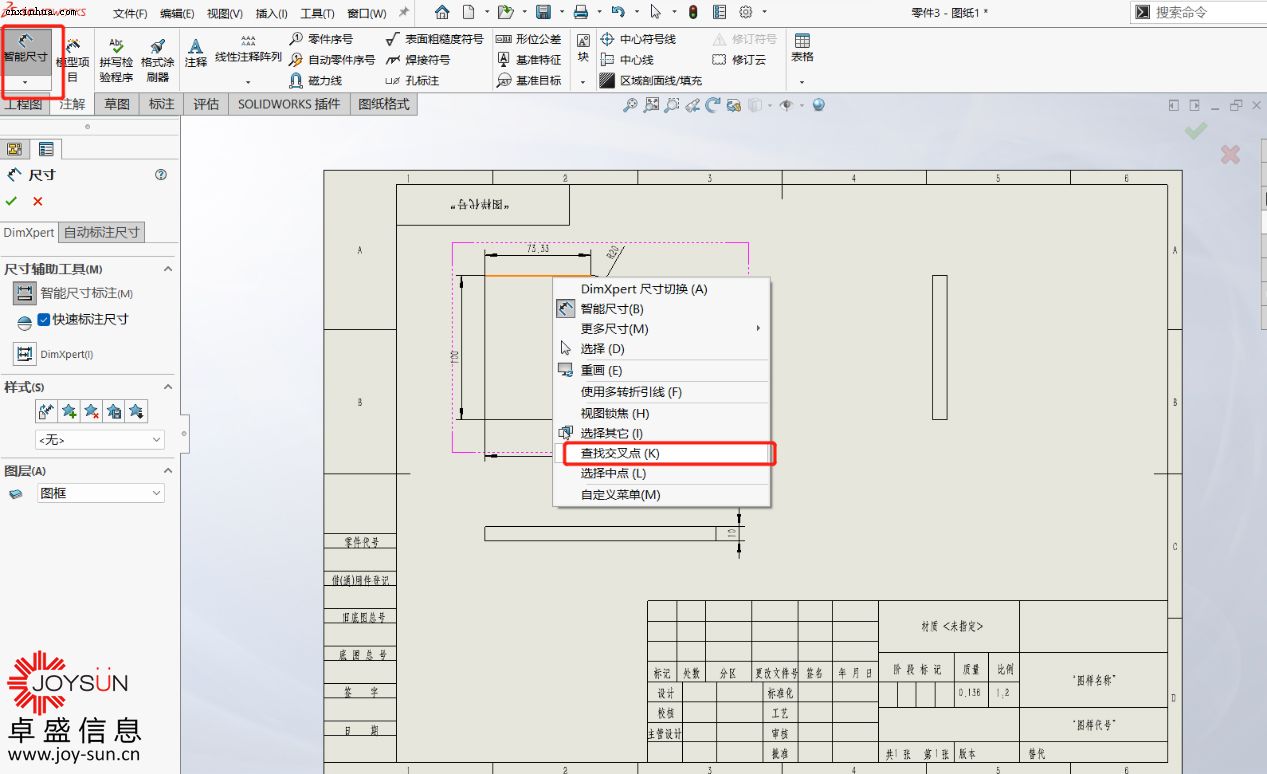Add a 焊接符号 weld symbol
Screen dimensions: 1267x774
418,60
